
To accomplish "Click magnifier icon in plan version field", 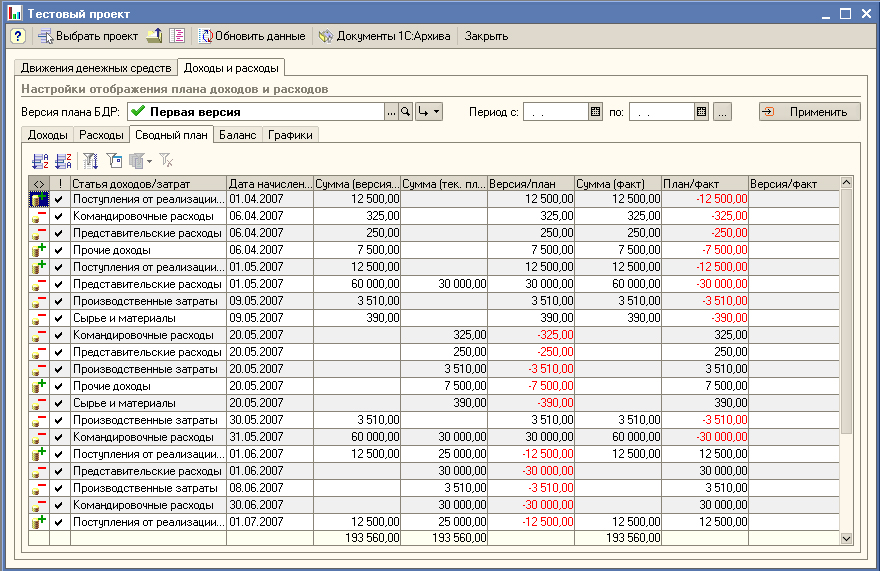I will point(406,112).
